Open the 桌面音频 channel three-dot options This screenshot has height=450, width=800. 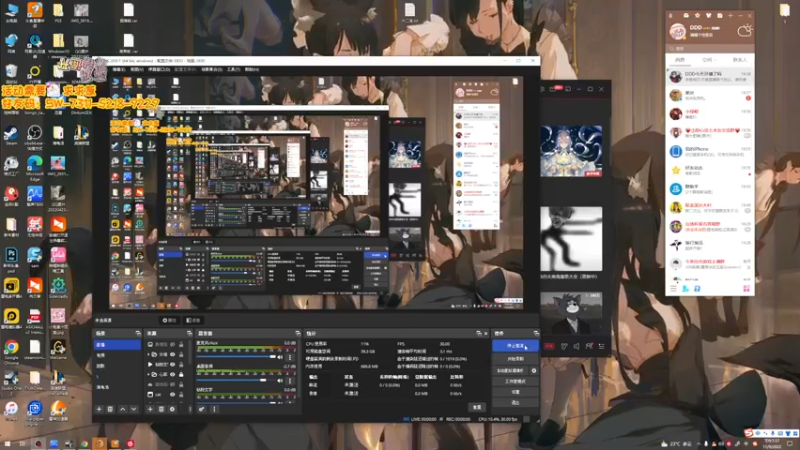click(x=290, y=381)
